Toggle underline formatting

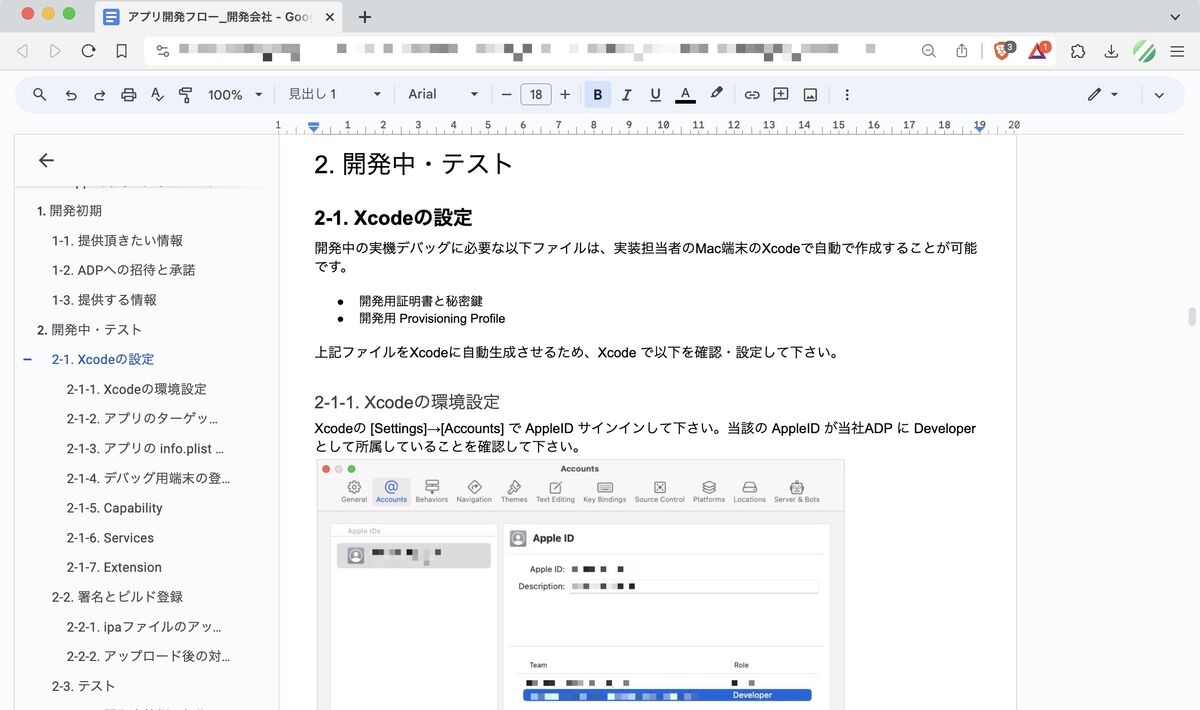(656, 95)
